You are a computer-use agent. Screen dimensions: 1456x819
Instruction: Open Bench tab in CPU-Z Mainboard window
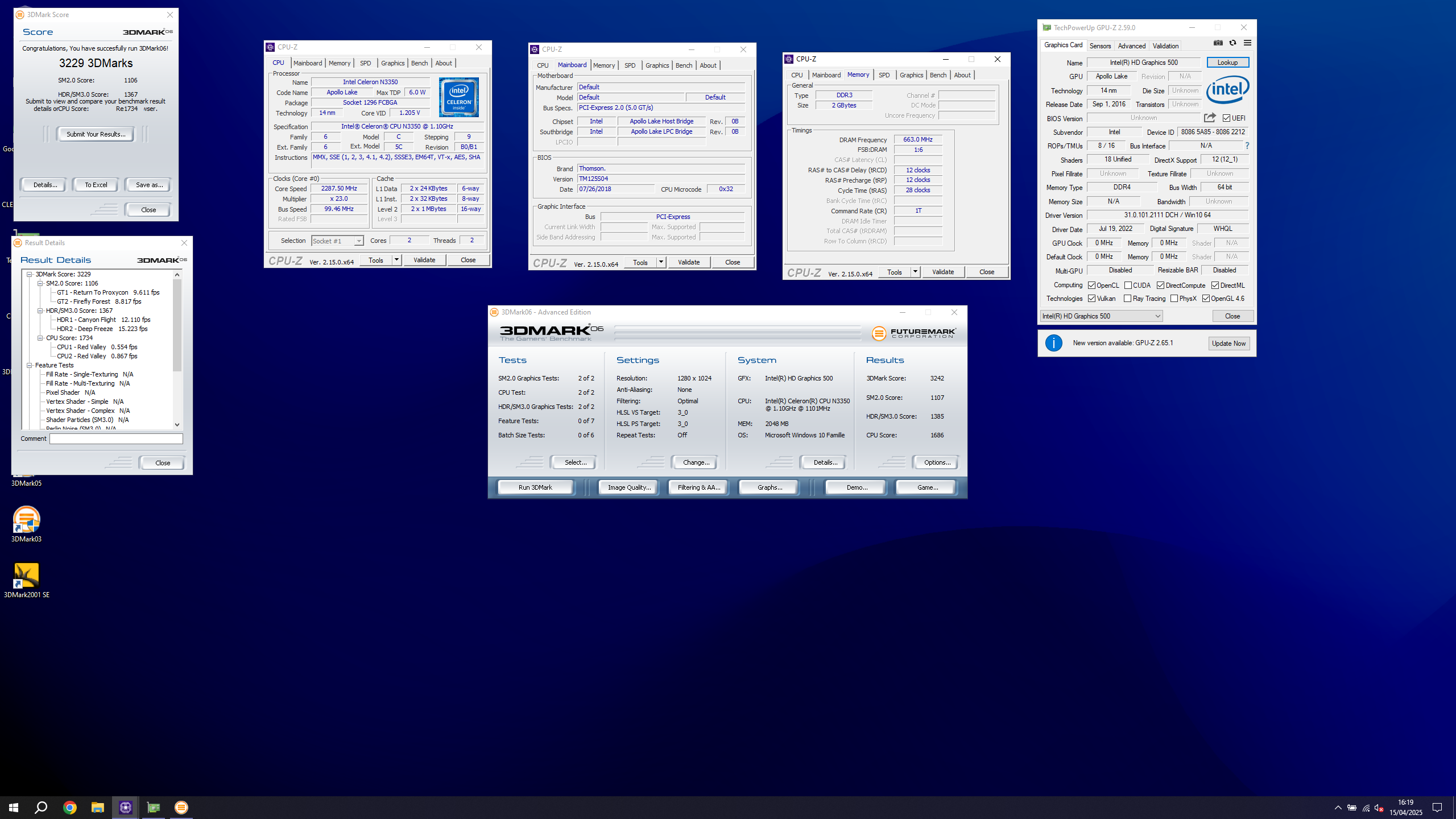(x=684, y=65)
